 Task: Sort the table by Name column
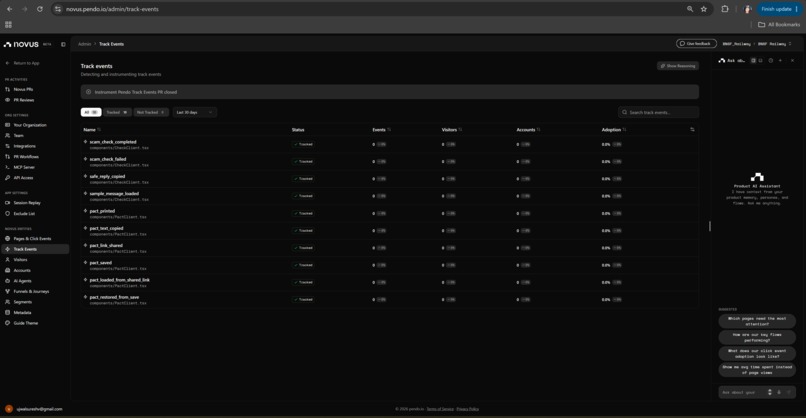(92, 130)
